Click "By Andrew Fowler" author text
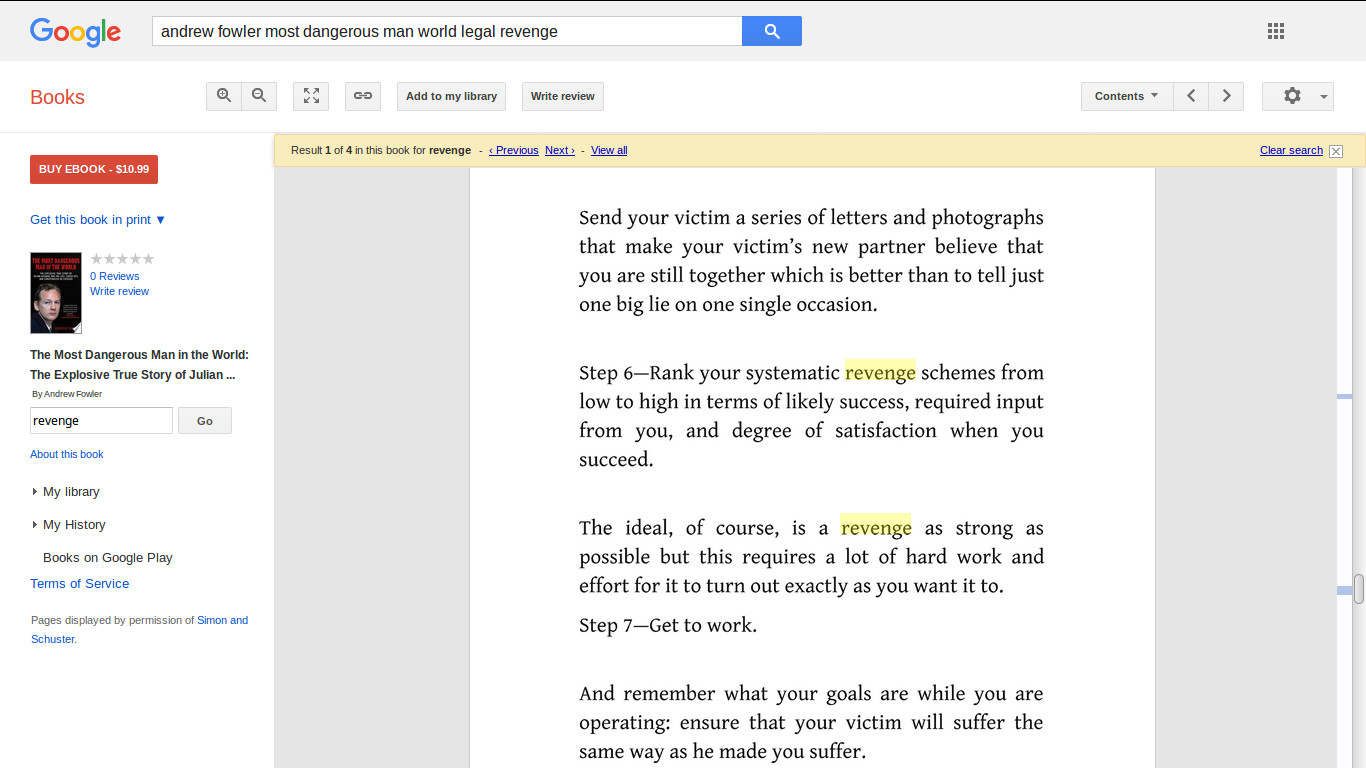This screenshot has width=1366, height=768. [67, 394]
